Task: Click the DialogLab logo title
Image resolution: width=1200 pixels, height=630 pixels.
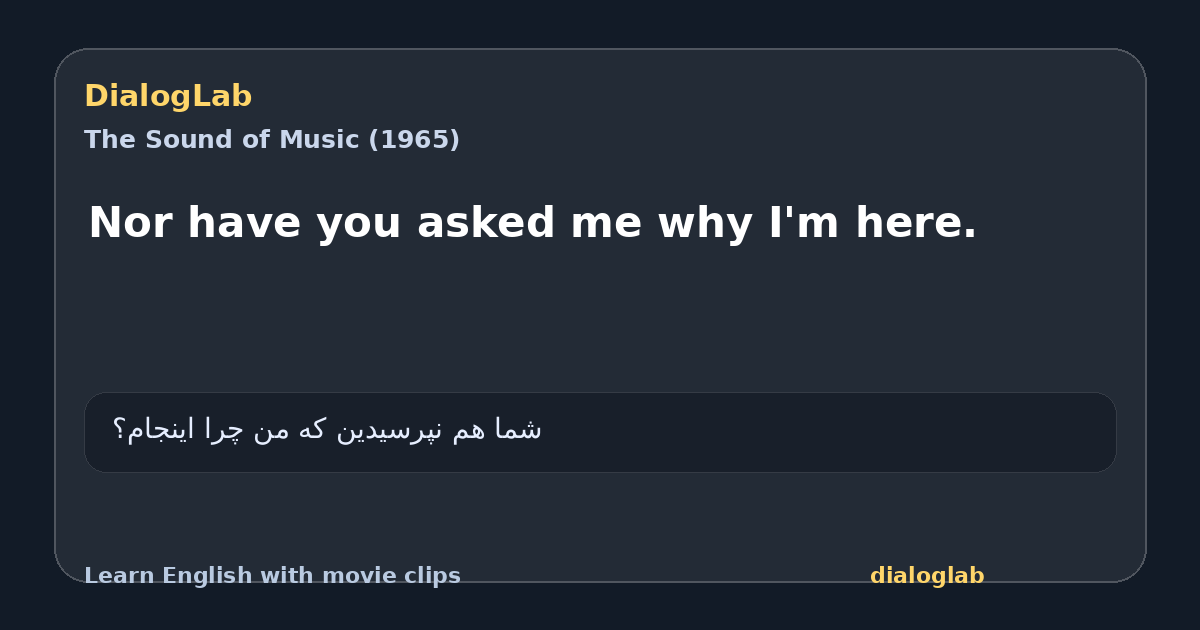Action: (168, 96)
